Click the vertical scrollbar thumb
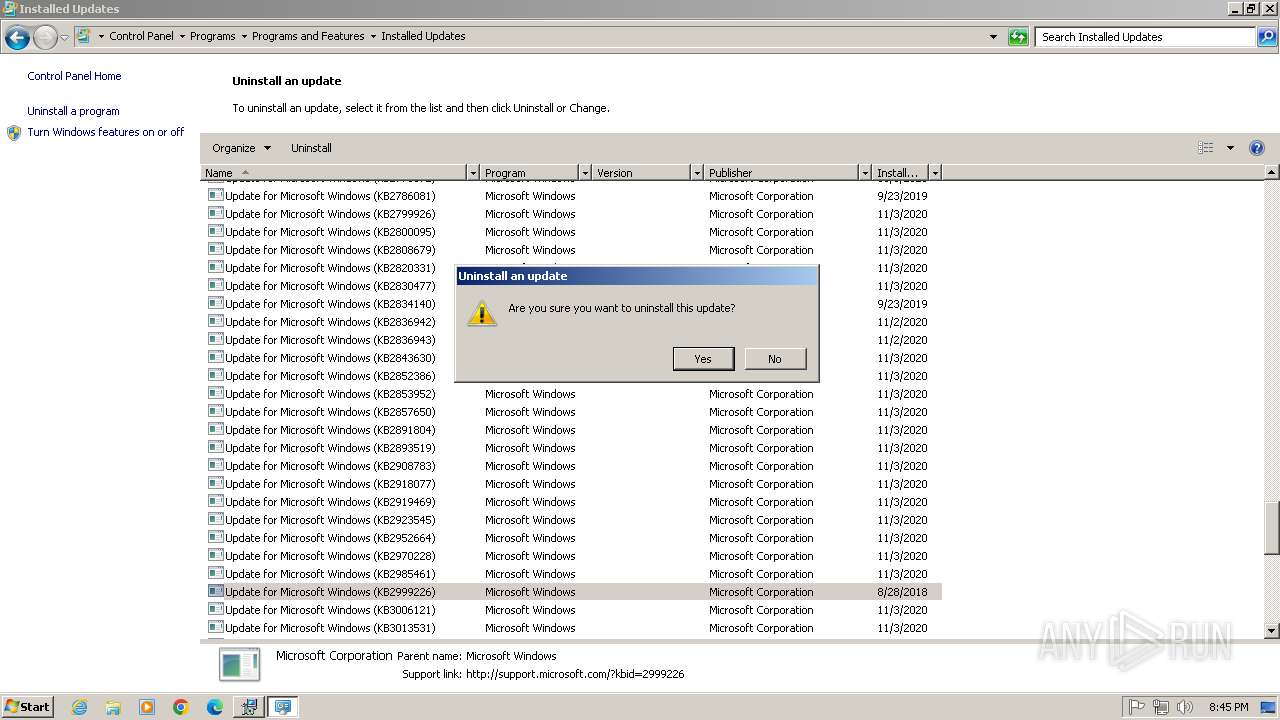This screenshot has height=720, width=1280. point(1272,527)
